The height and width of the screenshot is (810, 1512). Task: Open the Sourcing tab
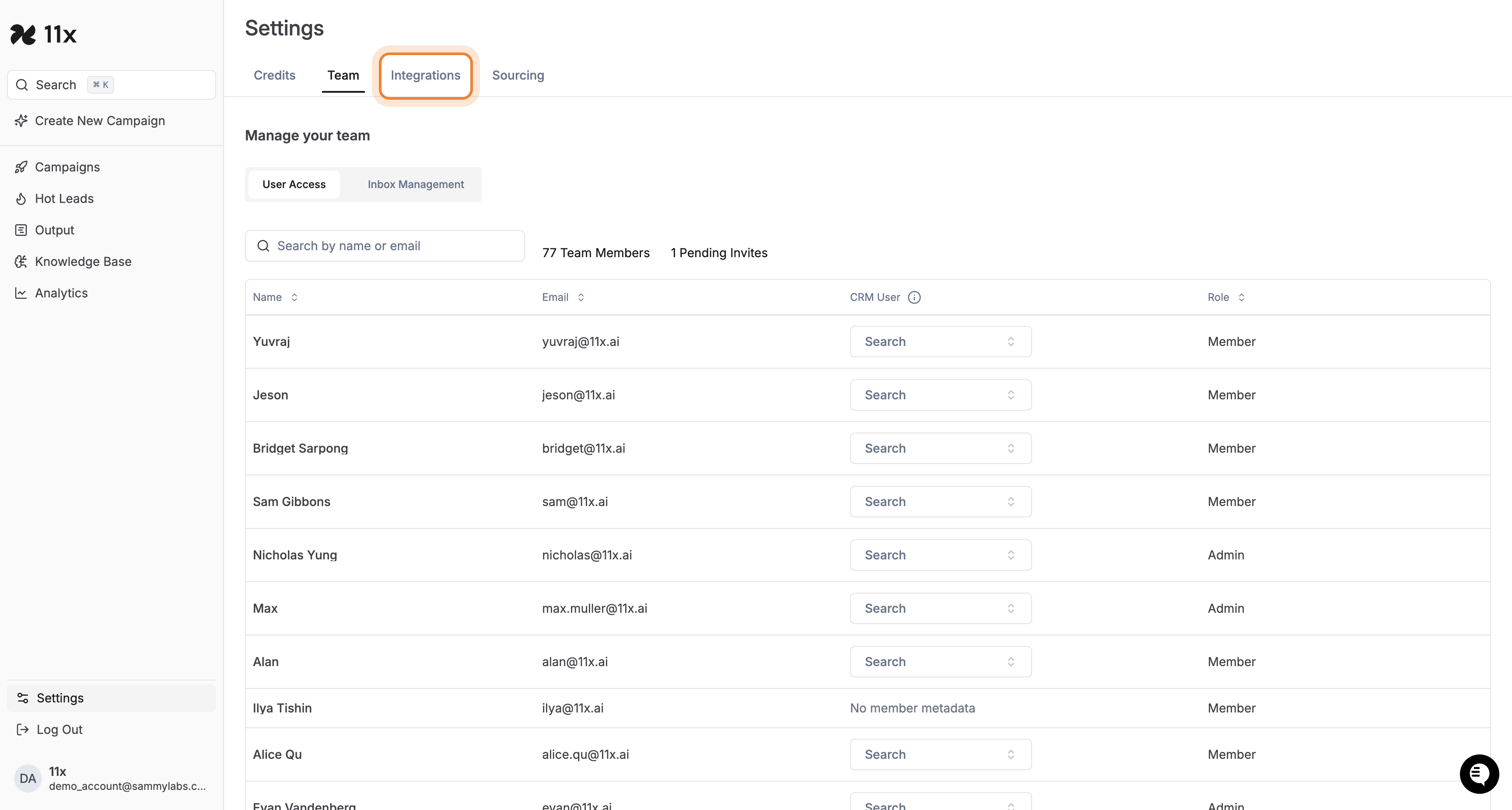click(x=518, y=75)
